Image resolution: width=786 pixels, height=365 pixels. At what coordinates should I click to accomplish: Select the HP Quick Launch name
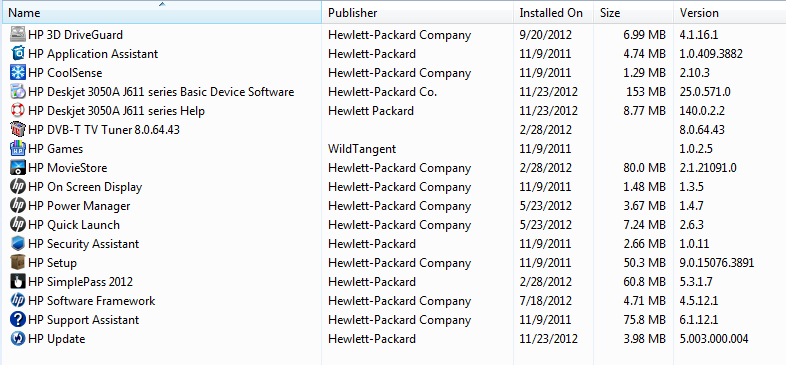point(74,225)
